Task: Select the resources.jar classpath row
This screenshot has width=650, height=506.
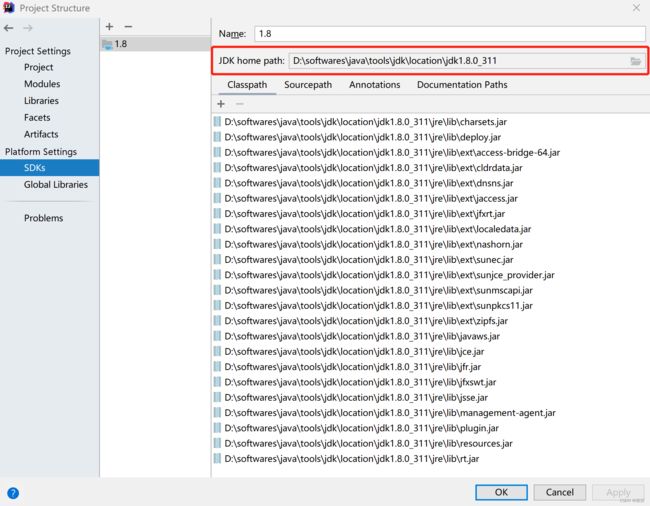Action: point(430,444)
